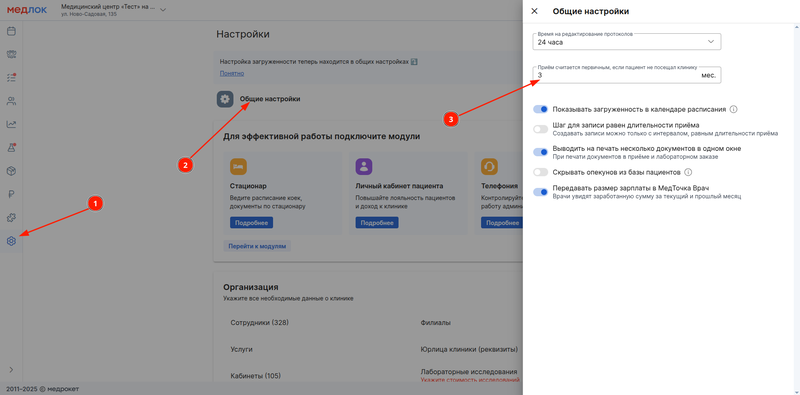The image size is (800, 395).
Task: Toggle Выводить на печать несколько документов
Action: (540, 152)
